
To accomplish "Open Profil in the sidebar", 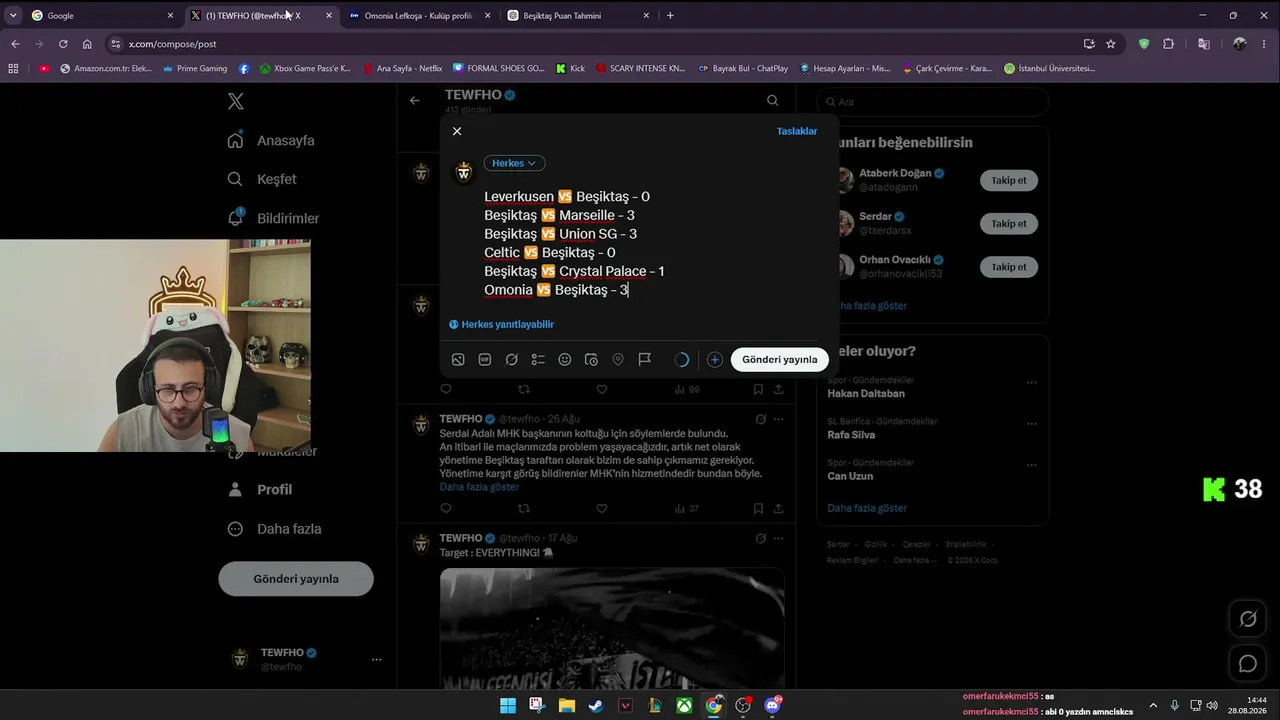I will coord(260,490).
